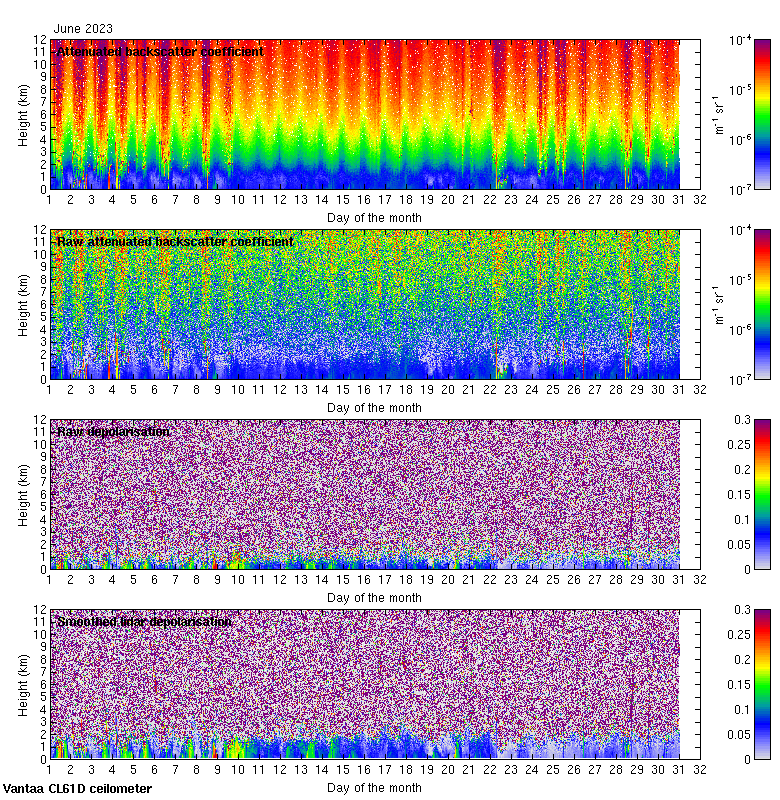Click day 20 tick label on raw depolarisation axis
Image resolution: width=780 pixels, height=800 pixels.
[x=448, y=580]
